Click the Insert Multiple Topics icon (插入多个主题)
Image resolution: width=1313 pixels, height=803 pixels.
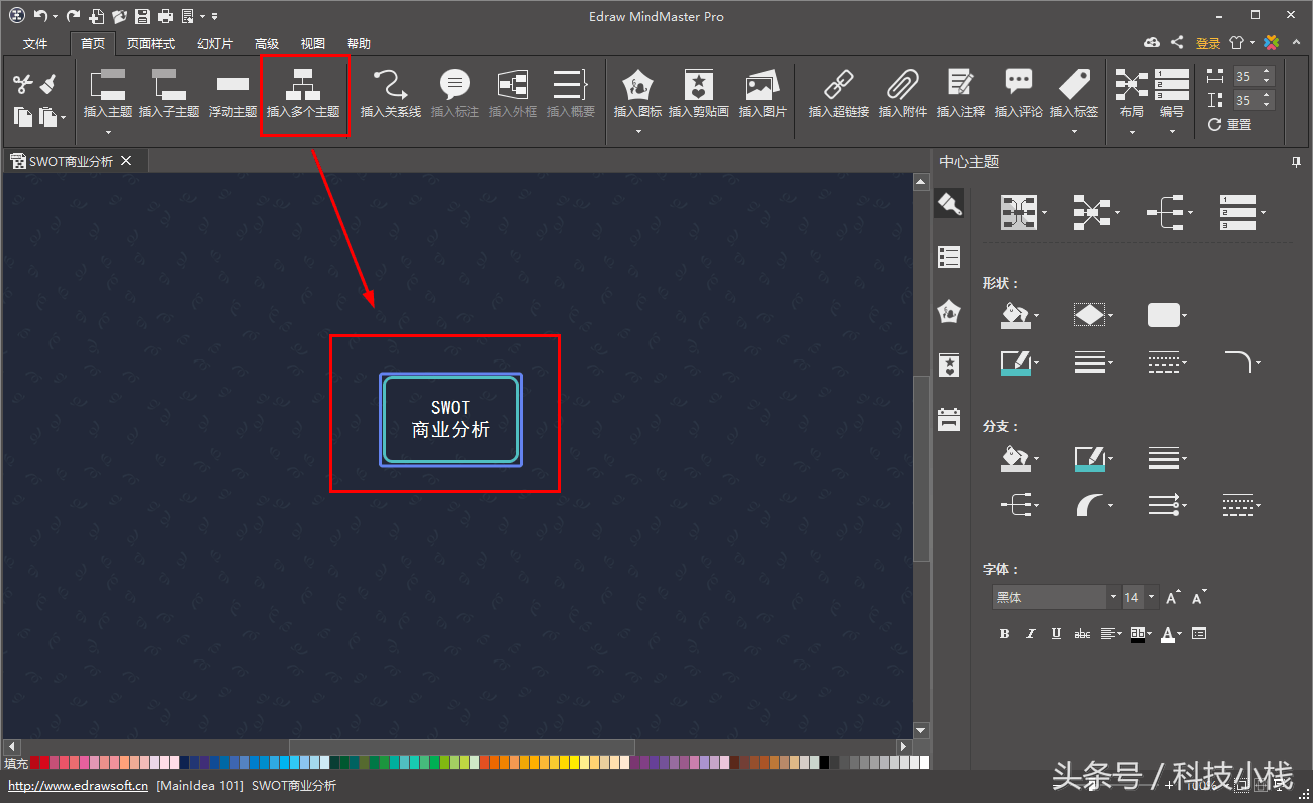pos(303,94)
